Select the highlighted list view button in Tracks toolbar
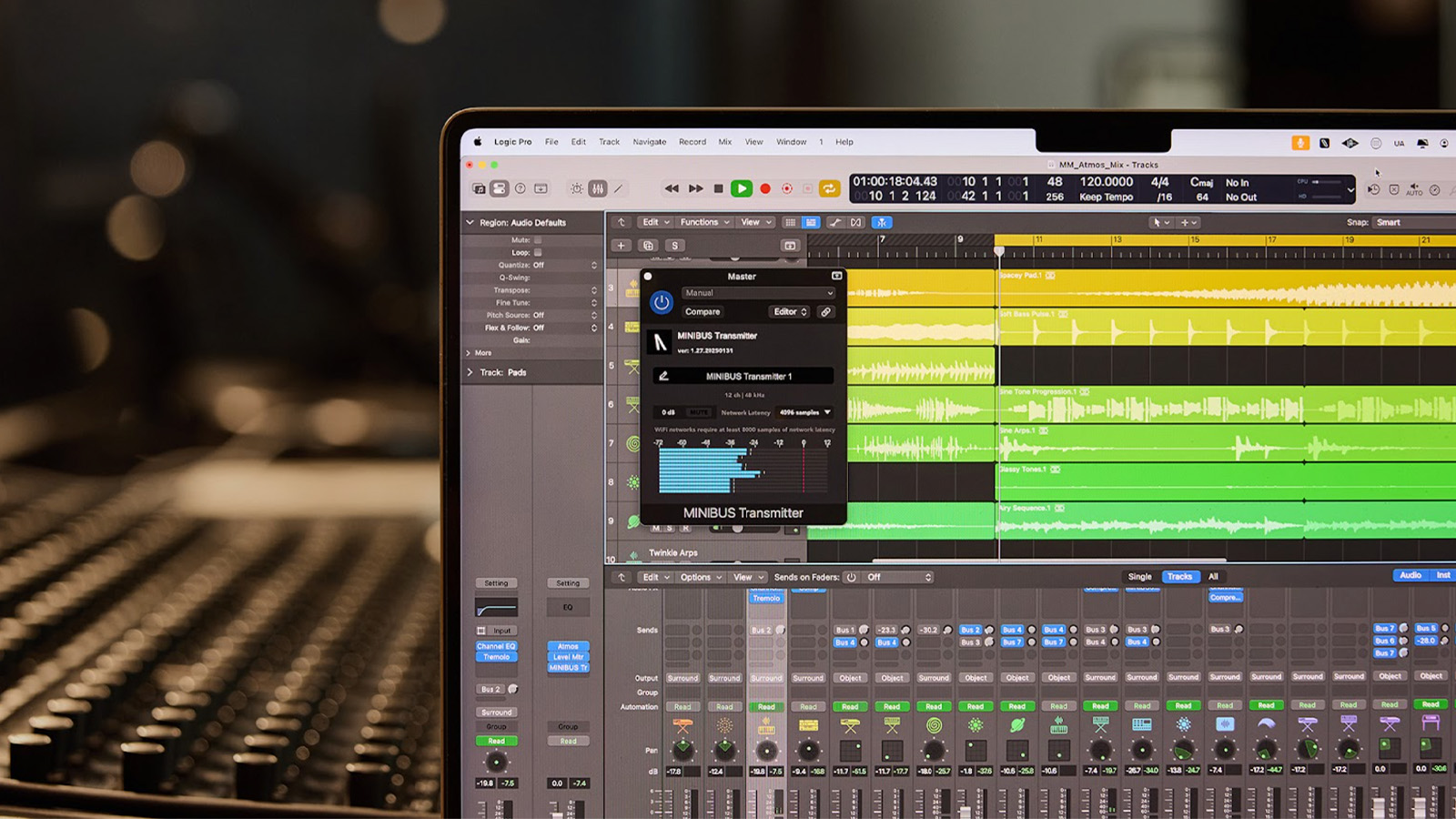1456x819 pixels. (811, 222)
